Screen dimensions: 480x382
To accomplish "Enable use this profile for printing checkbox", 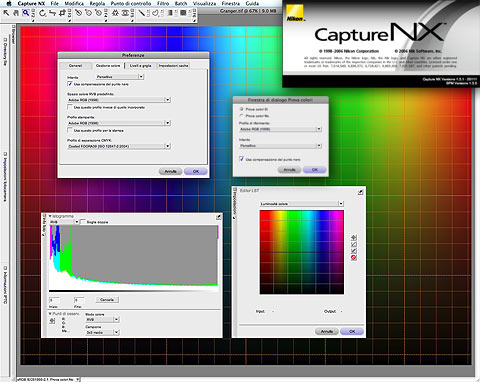I will pos(70,130).
